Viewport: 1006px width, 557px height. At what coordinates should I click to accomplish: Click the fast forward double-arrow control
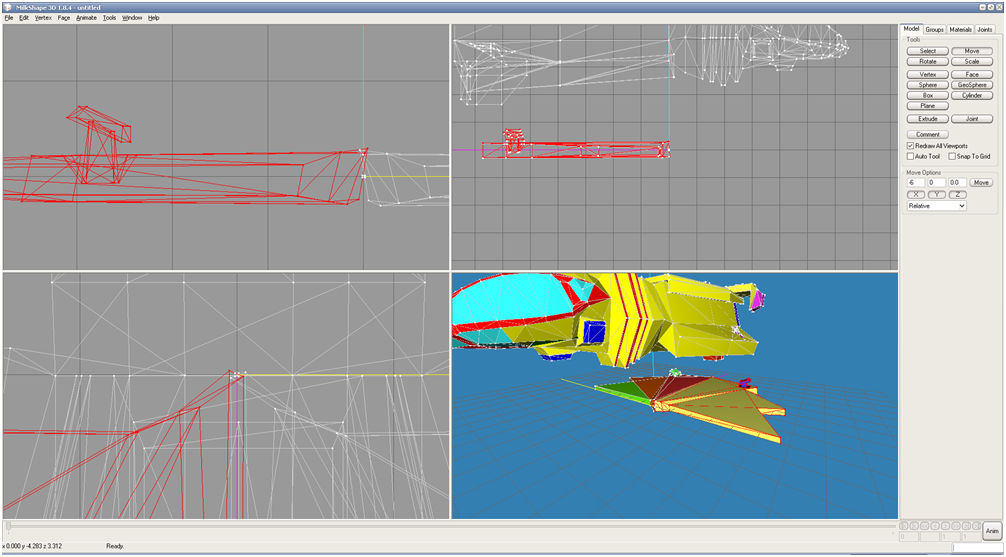coord(956,526)
